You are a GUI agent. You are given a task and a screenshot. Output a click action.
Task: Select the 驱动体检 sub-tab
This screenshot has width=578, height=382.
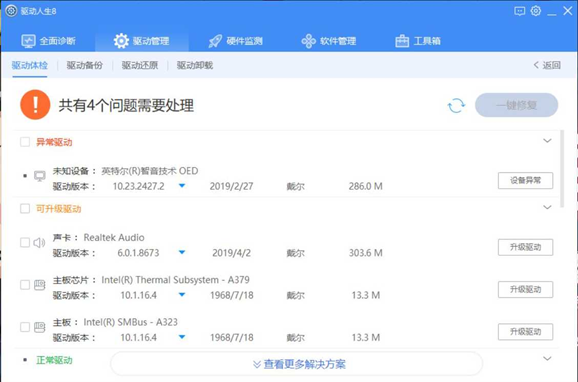coord(29,65)
